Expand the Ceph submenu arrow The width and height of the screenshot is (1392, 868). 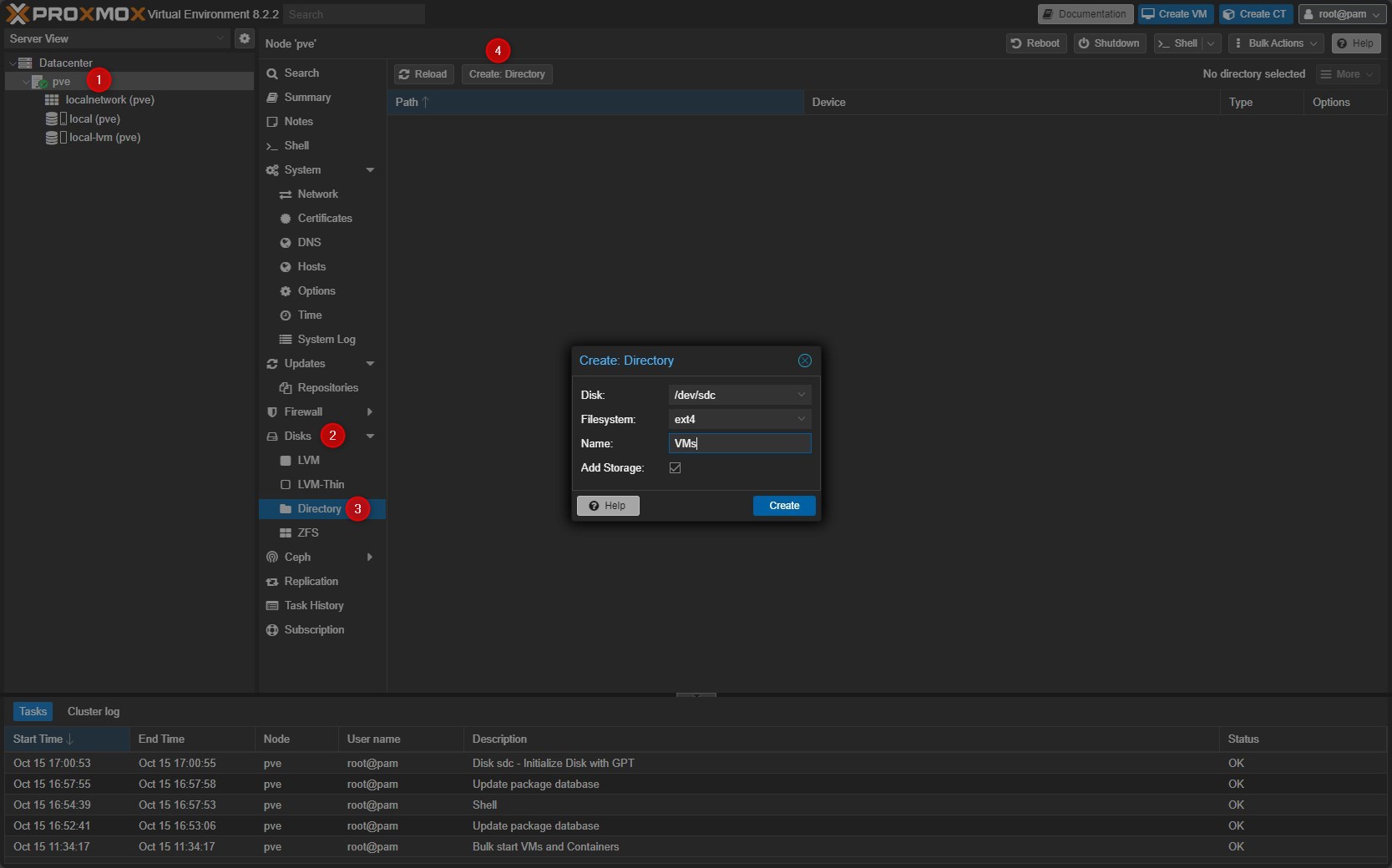(369, 558)
